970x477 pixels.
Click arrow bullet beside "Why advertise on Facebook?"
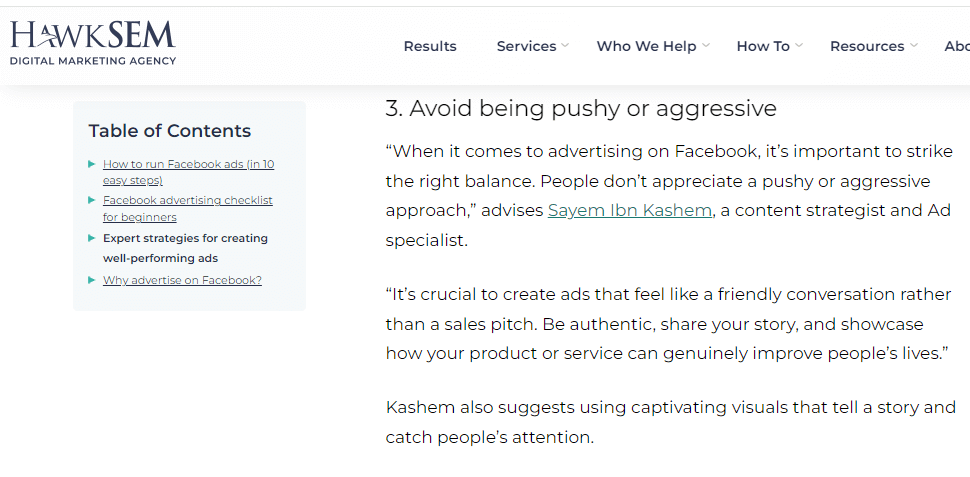(92, 280)
